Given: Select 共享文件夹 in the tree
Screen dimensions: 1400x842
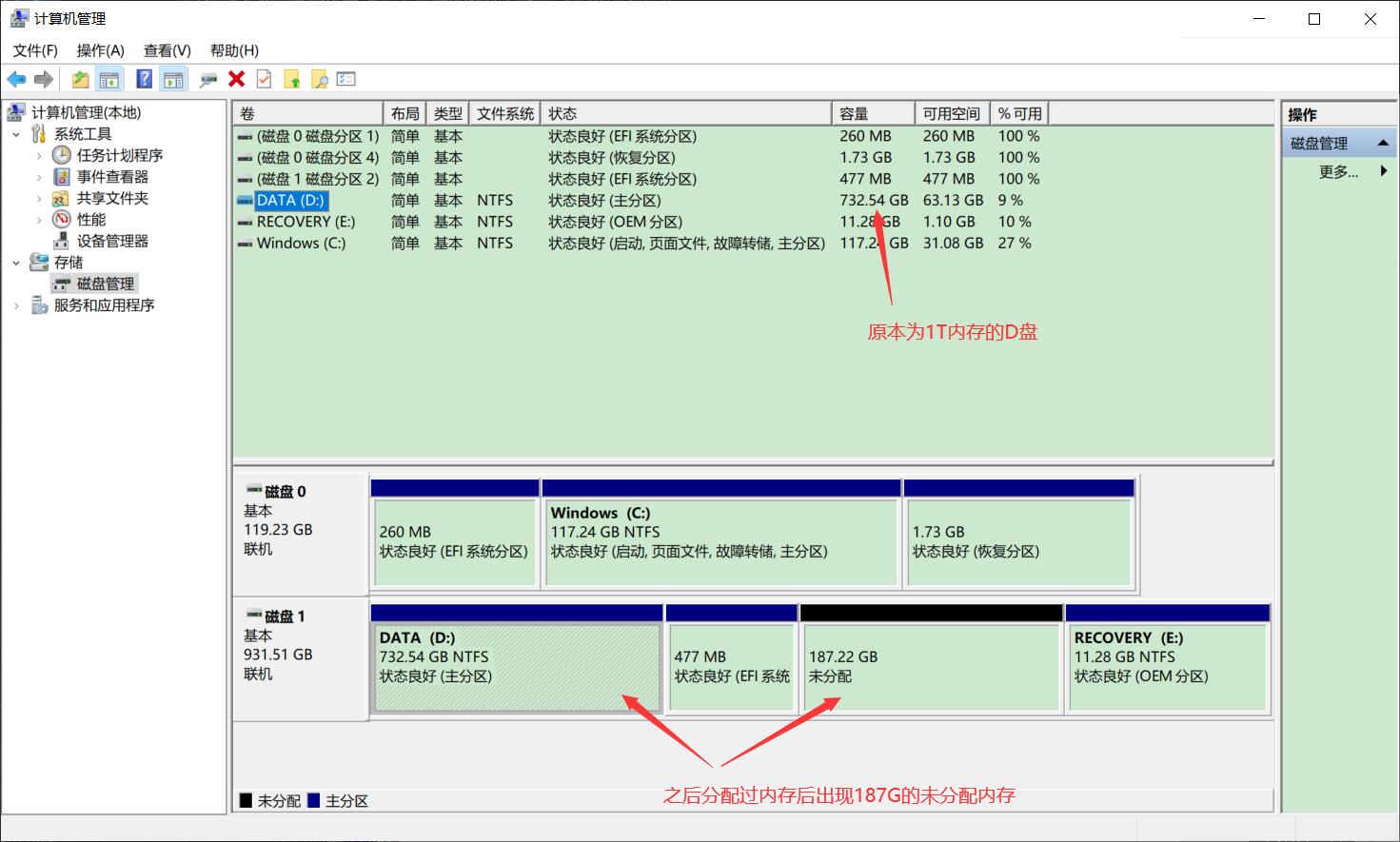Looking at the screenshot, I should click(112, 198).
